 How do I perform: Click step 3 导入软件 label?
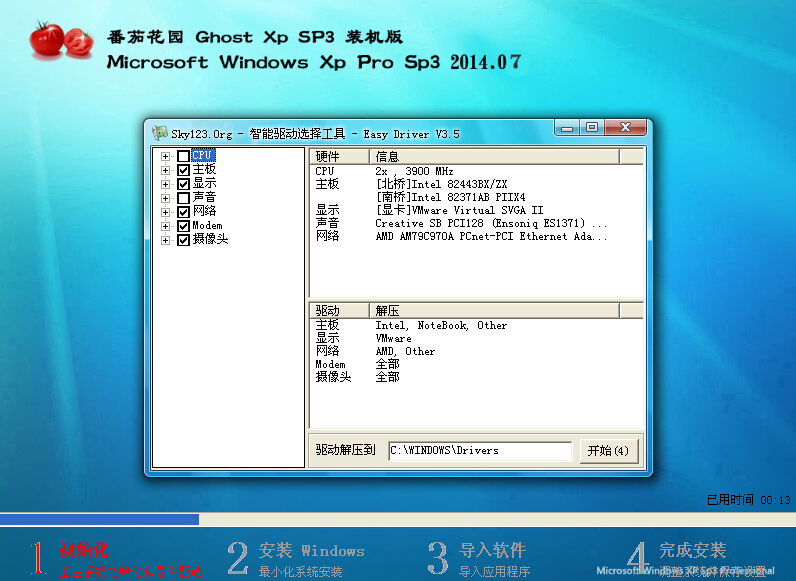492,550
